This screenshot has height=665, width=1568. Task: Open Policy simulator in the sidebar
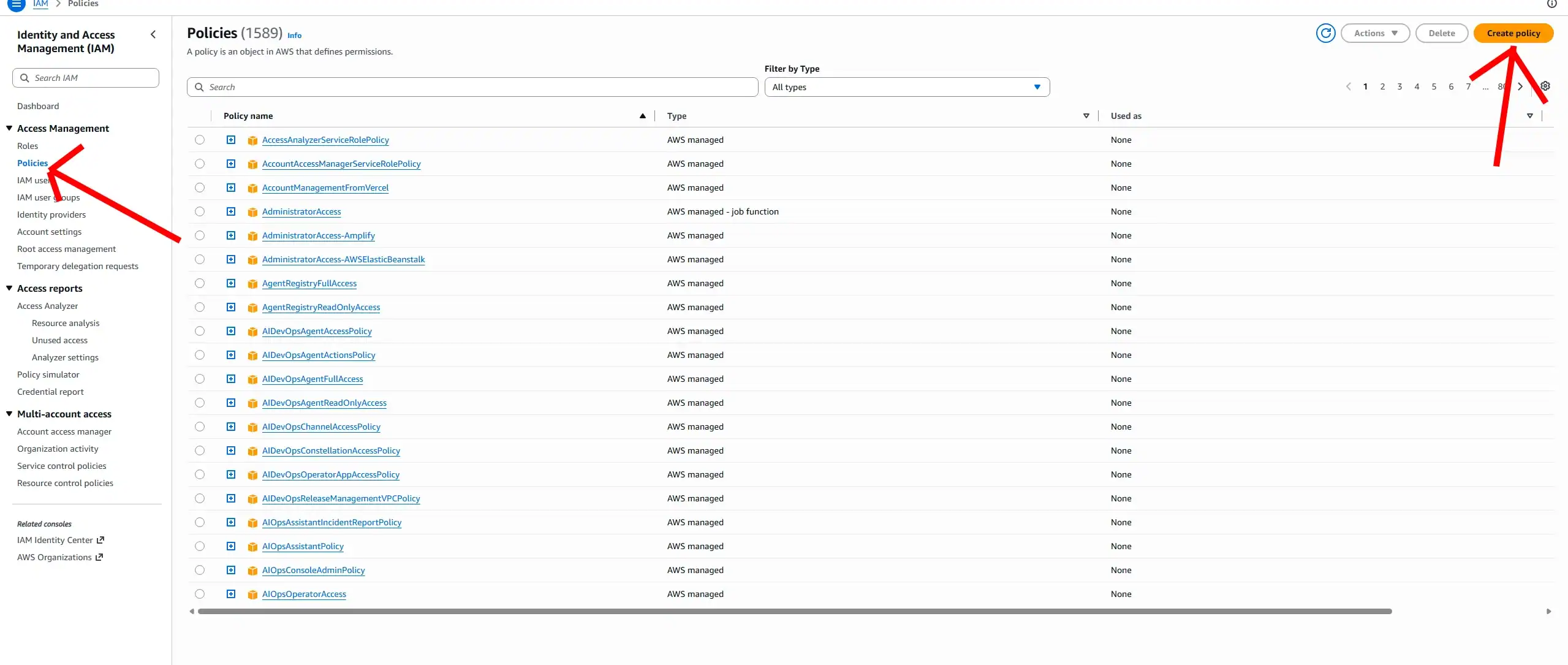click(48, 374)
